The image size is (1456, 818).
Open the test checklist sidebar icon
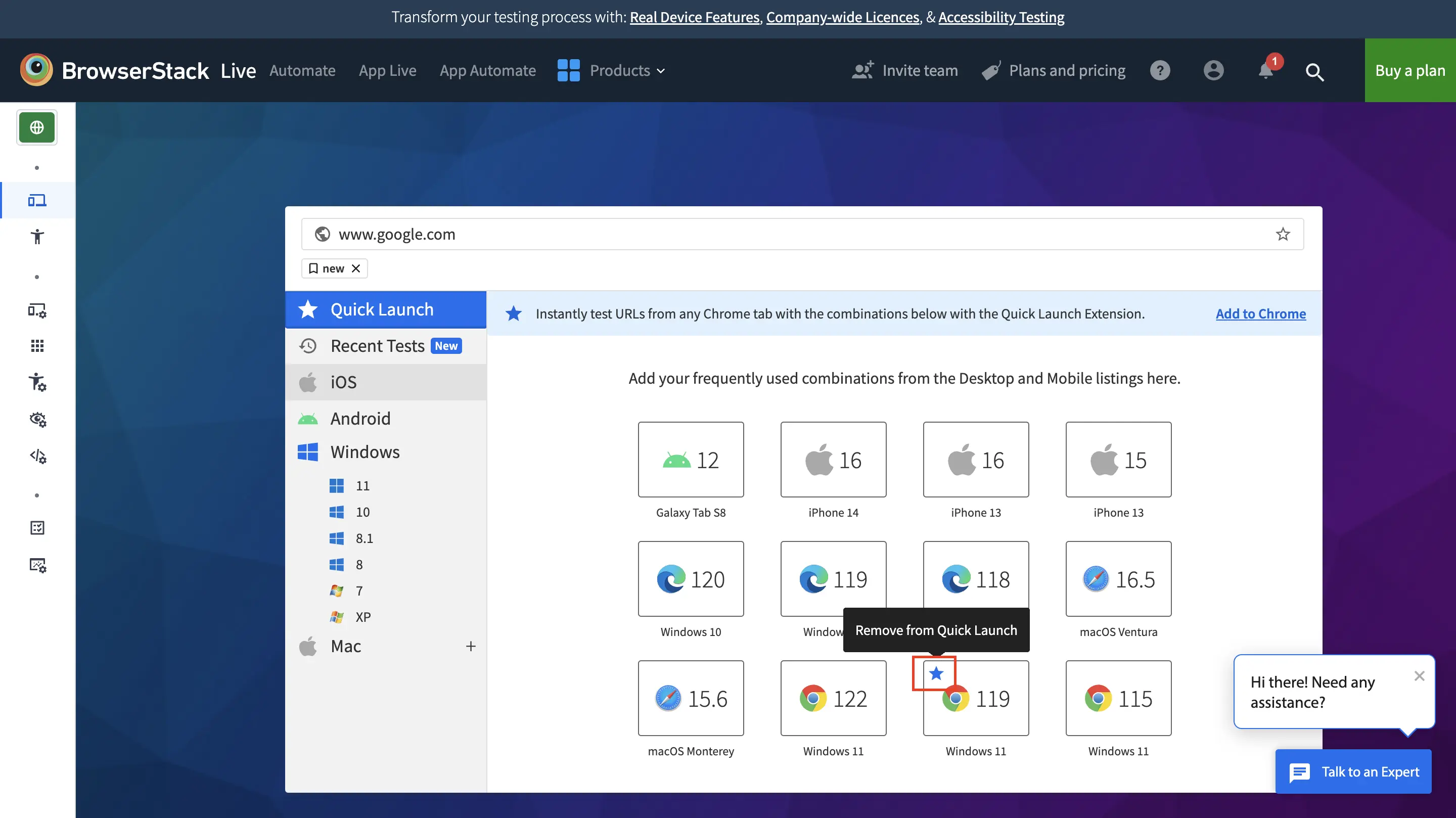37,527
